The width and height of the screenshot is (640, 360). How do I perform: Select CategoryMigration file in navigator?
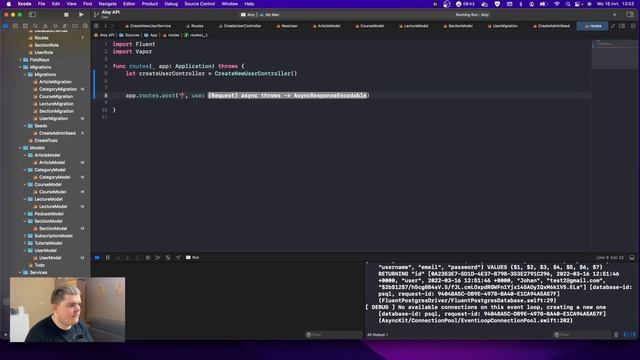click(58, 89)
